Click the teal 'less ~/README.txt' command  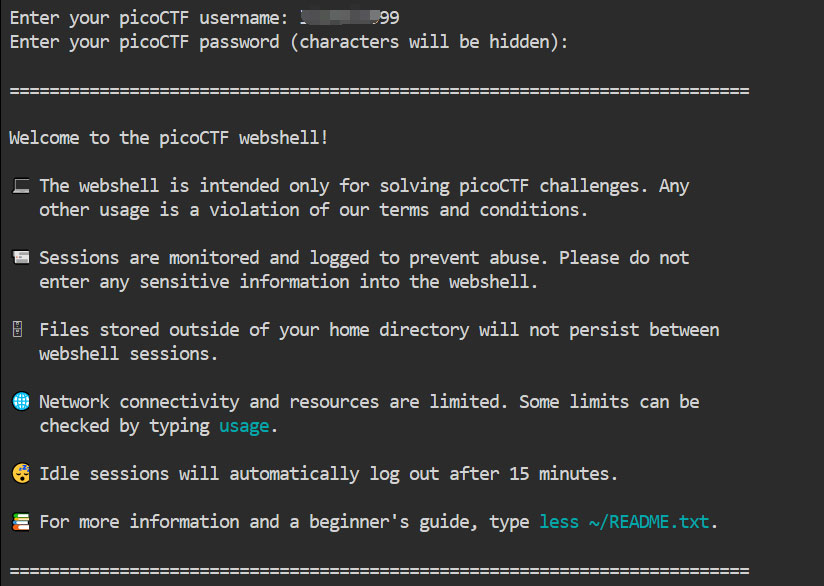[627, 522]
